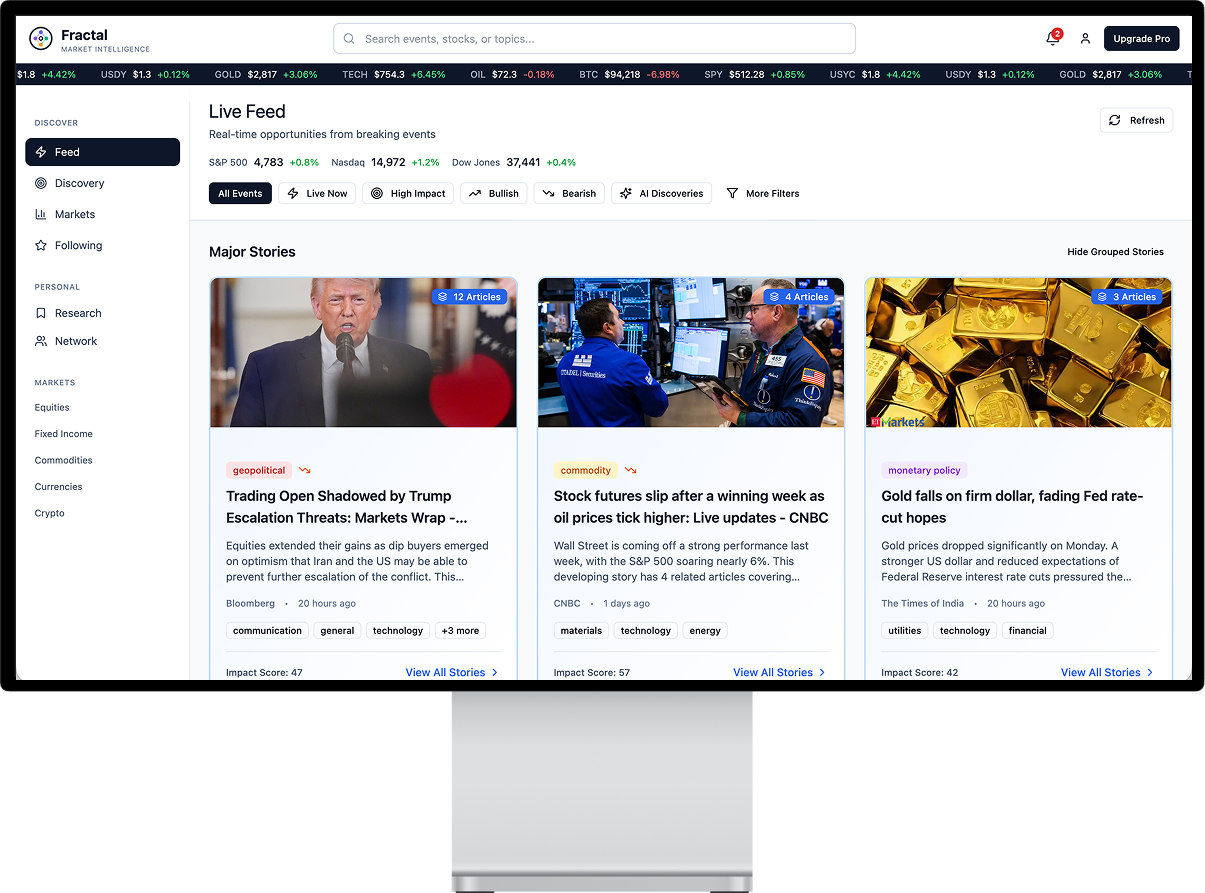Toggle the Live Now filter
Viewport: 1205px width, 893px height.
[317, 193]
